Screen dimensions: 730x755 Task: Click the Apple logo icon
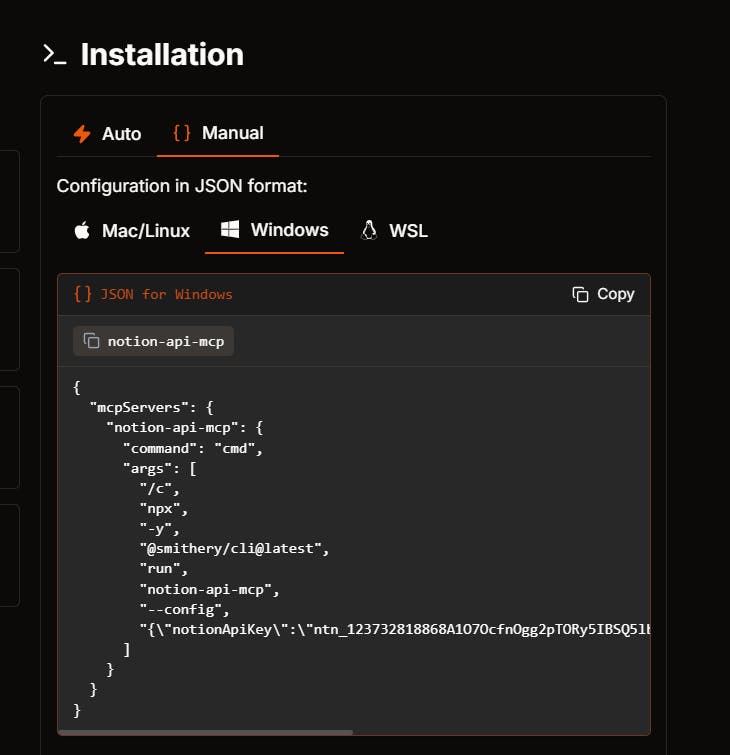tap(82, 231)
